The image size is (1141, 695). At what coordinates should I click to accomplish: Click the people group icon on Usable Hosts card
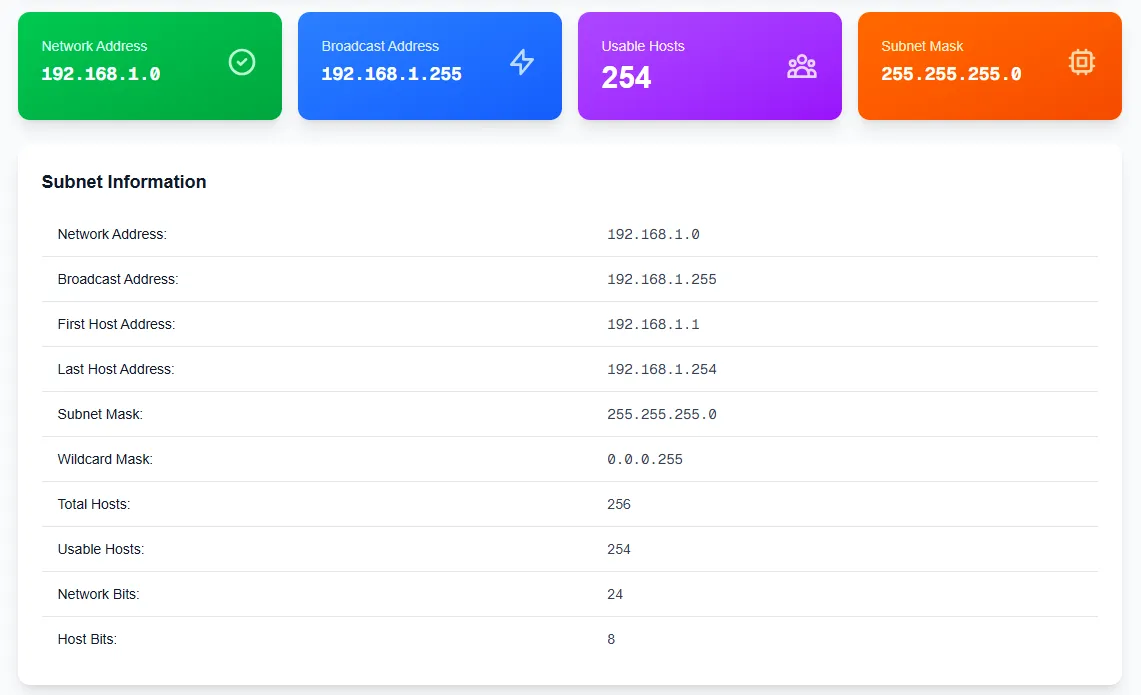[802, 66]
